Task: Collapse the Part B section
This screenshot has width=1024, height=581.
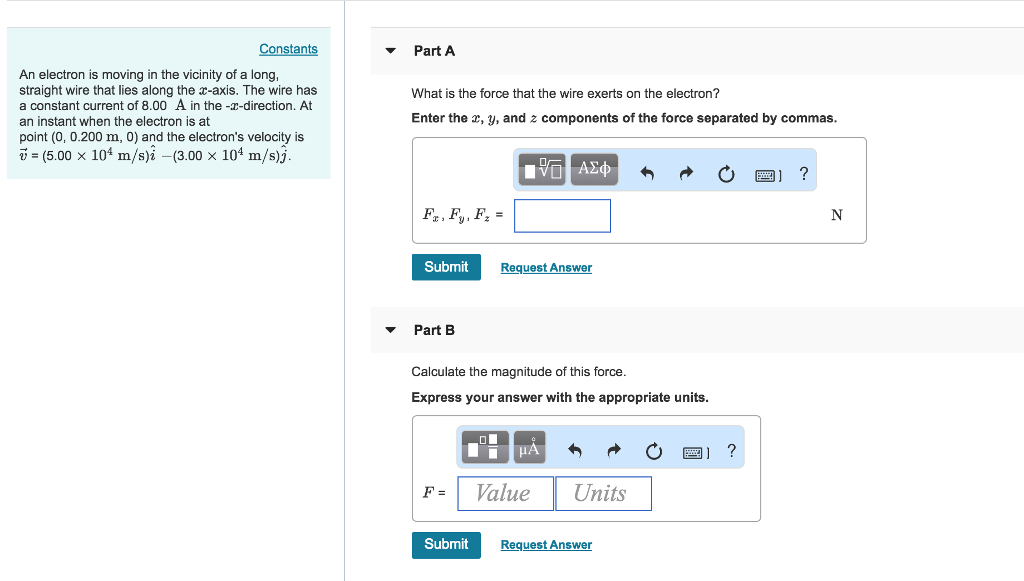Action: coord(389,330)
